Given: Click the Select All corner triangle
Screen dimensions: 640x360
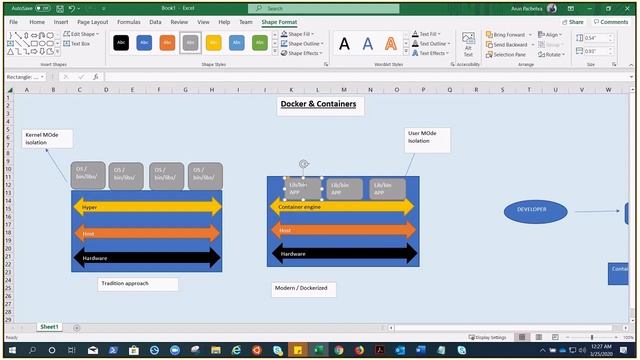Looking at the screenshot, I should pyautogui.click(x=9, y=90).
